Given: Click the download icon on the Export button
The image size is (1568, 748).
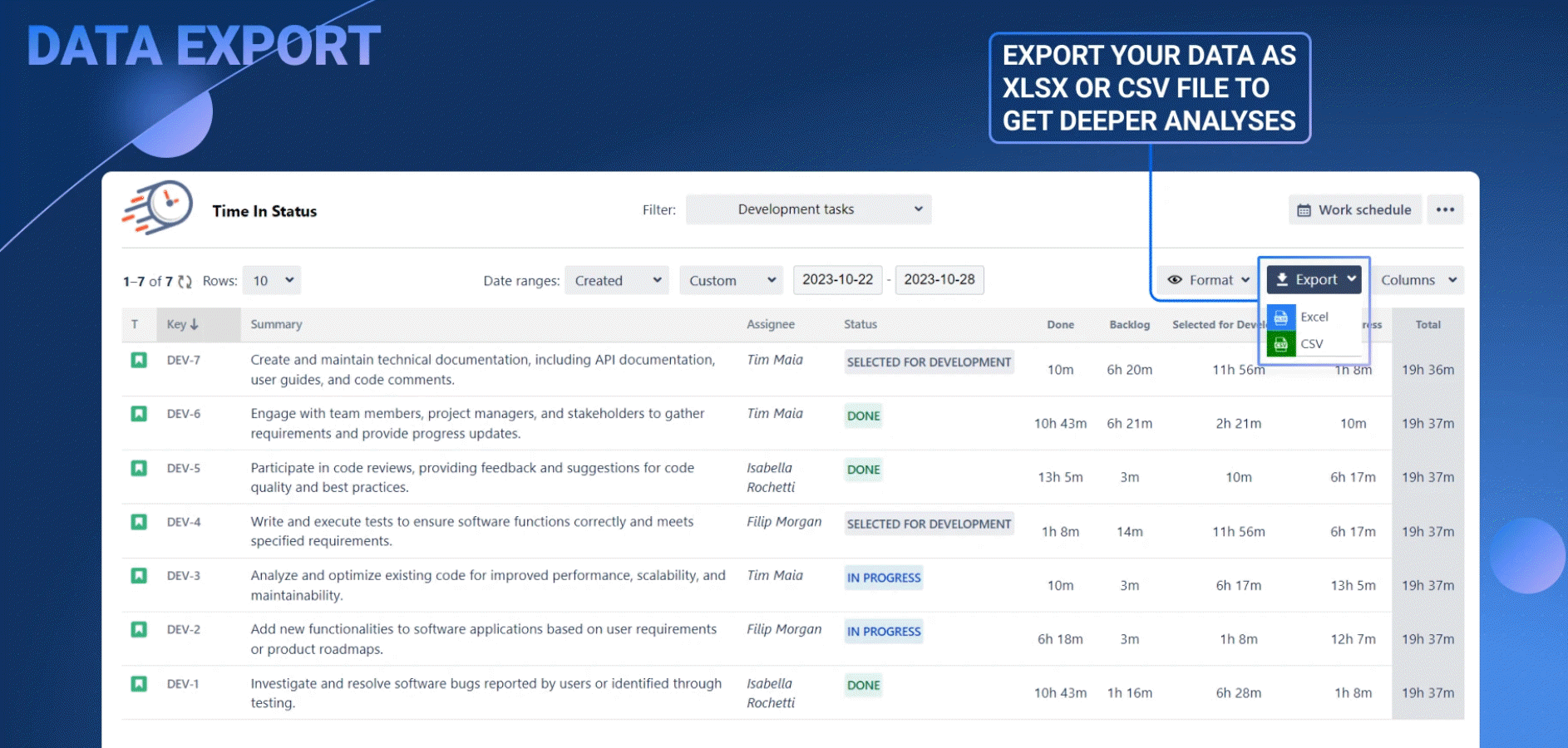Looking at the screenshot, I should click(x=1284, y=279).
